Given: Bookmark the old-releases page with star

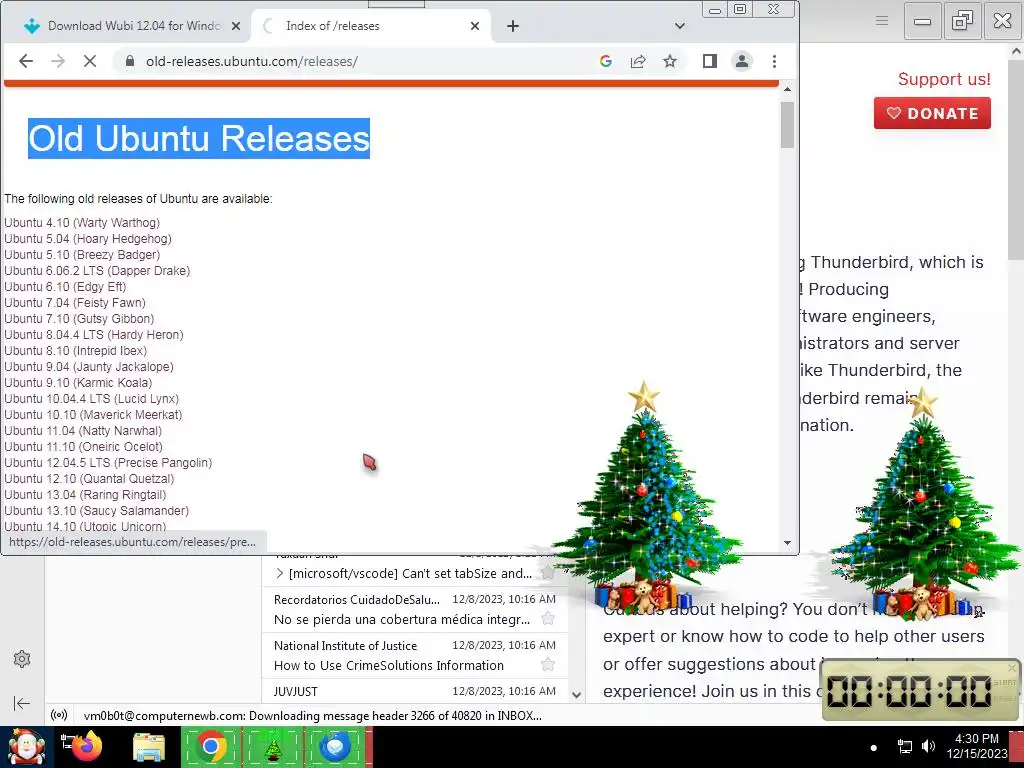Looking at the screenshot, I should pos(670,61).
